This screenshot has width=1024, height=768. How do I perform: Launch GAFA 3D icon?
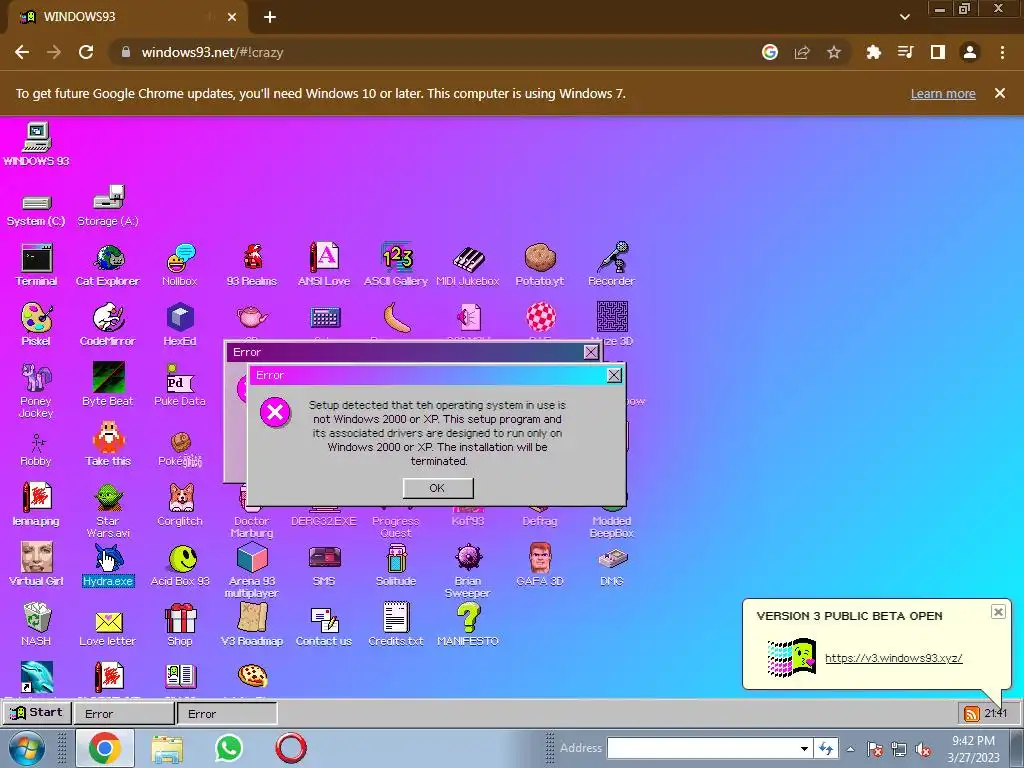[x=539, y=565]
